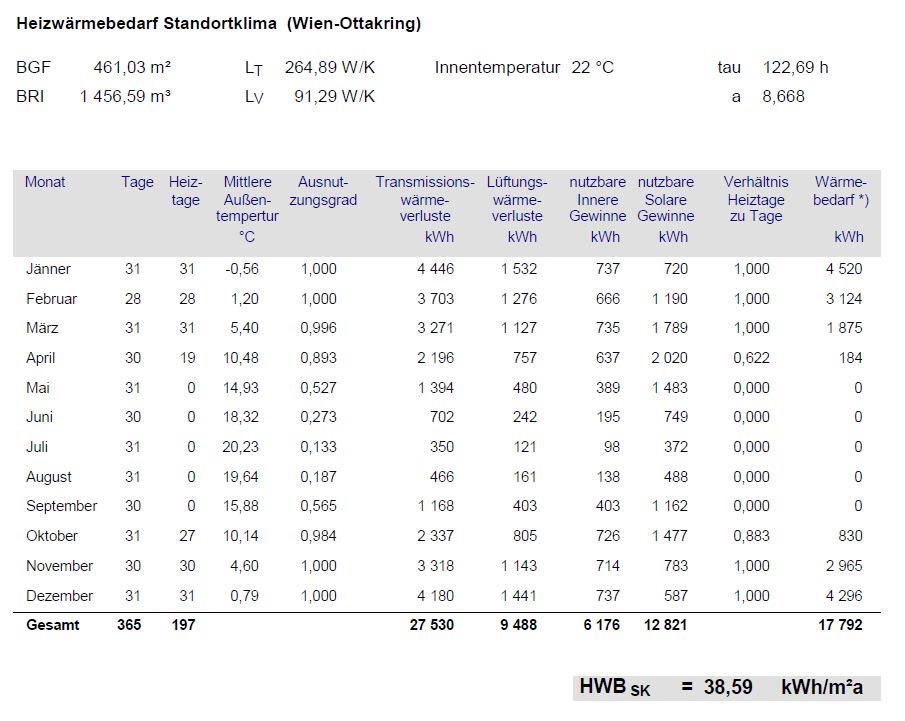Click Jänner's Wärmebedarf value 4 520

coord(843,269)
